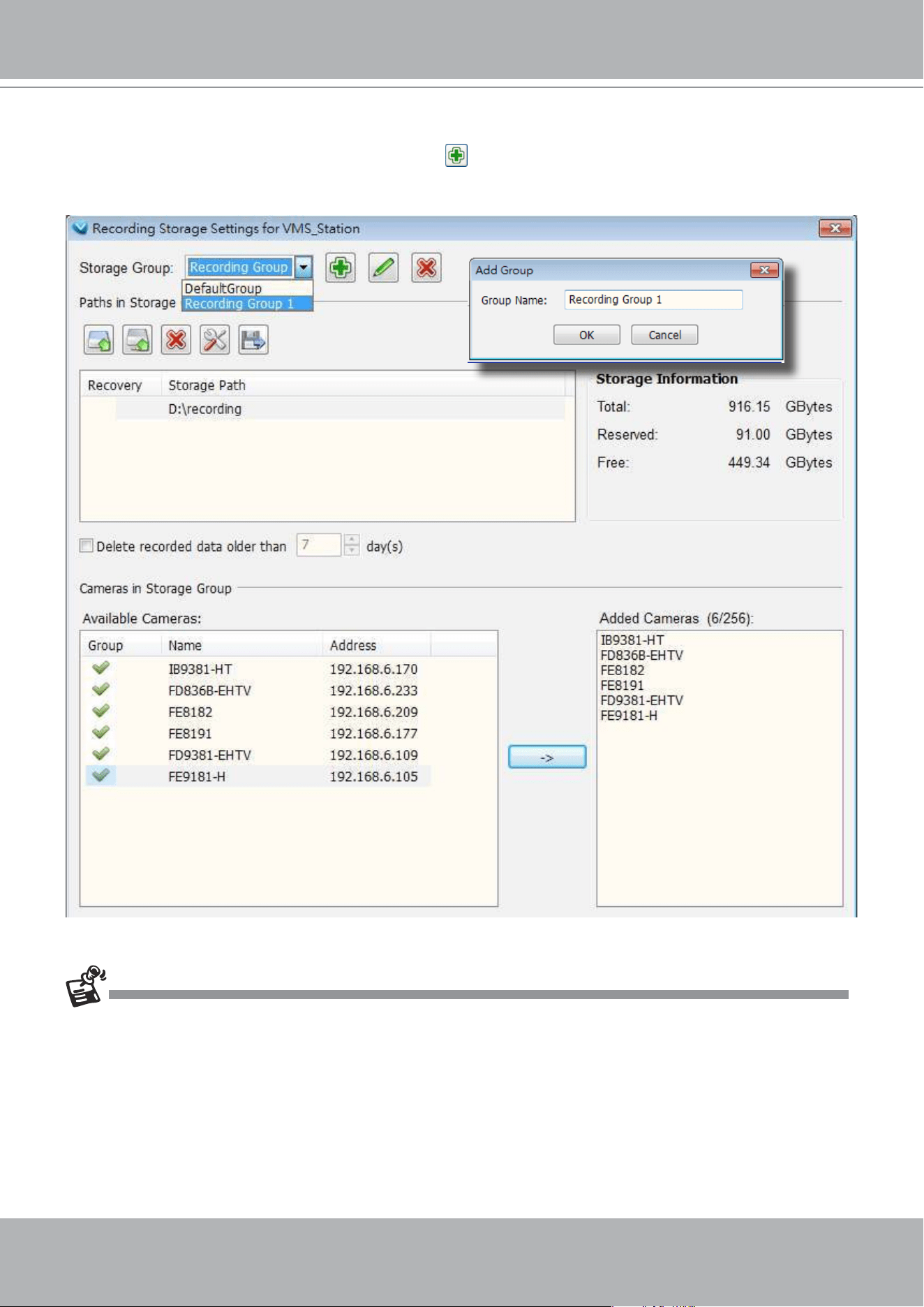This screenshot has height=1307, width=924.
Task: Select FD9381-EHTV in Added Cameras list
Action: tap(641, 700)
